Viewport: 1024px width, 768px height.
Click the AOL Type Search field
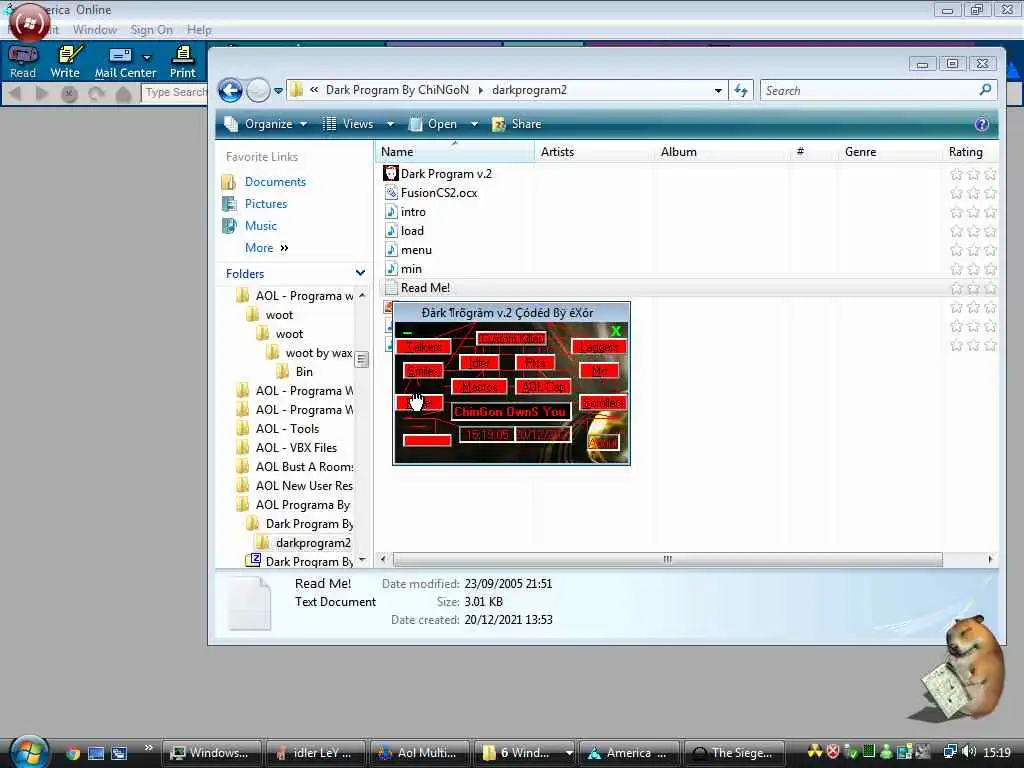[174, 93]
